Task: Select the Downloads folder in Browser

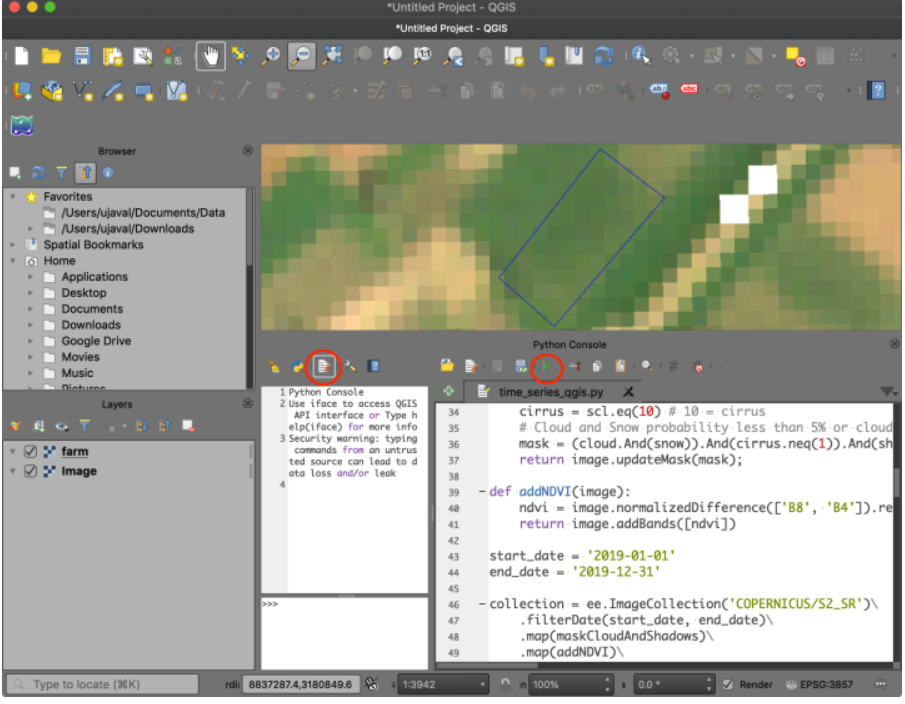Action: pos(91,325)
